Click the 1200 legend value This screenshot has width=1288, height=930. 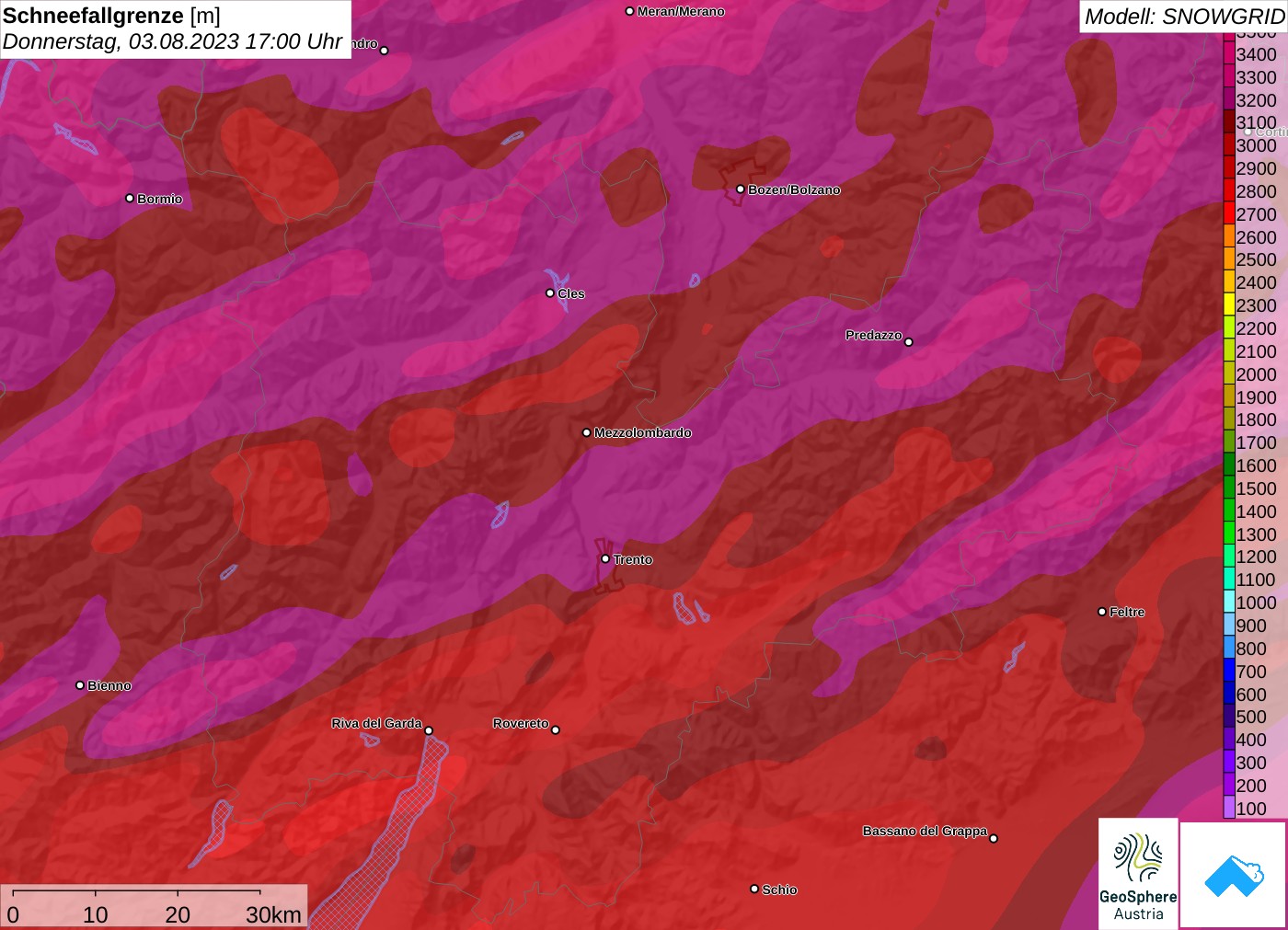tap(1256, 557)
